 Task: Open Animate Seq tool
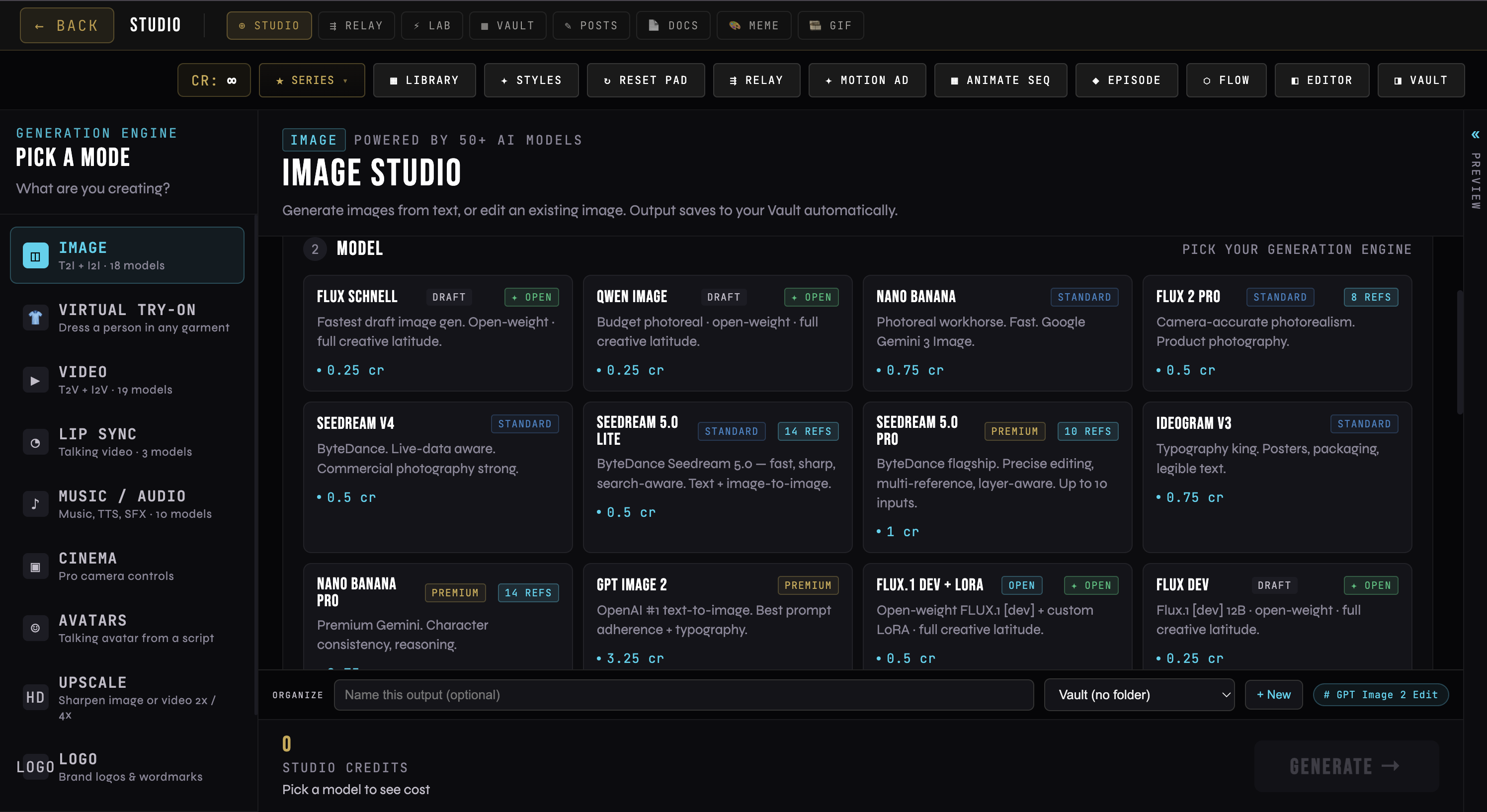point(1000,80)
